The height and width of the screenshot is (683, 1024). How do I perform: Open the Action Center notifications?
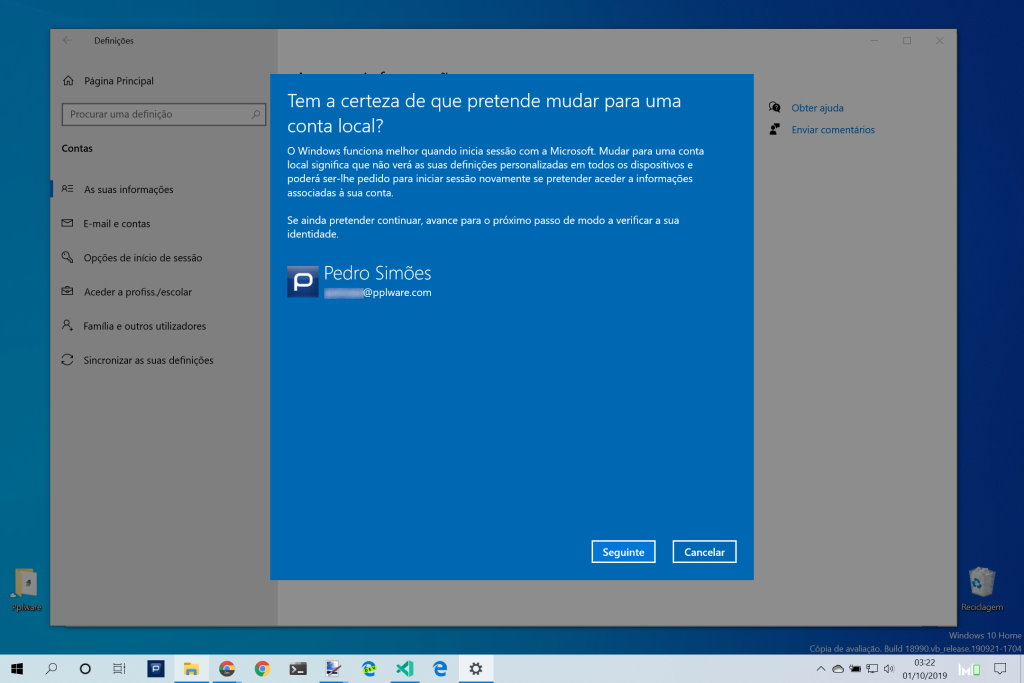(999, 669)
